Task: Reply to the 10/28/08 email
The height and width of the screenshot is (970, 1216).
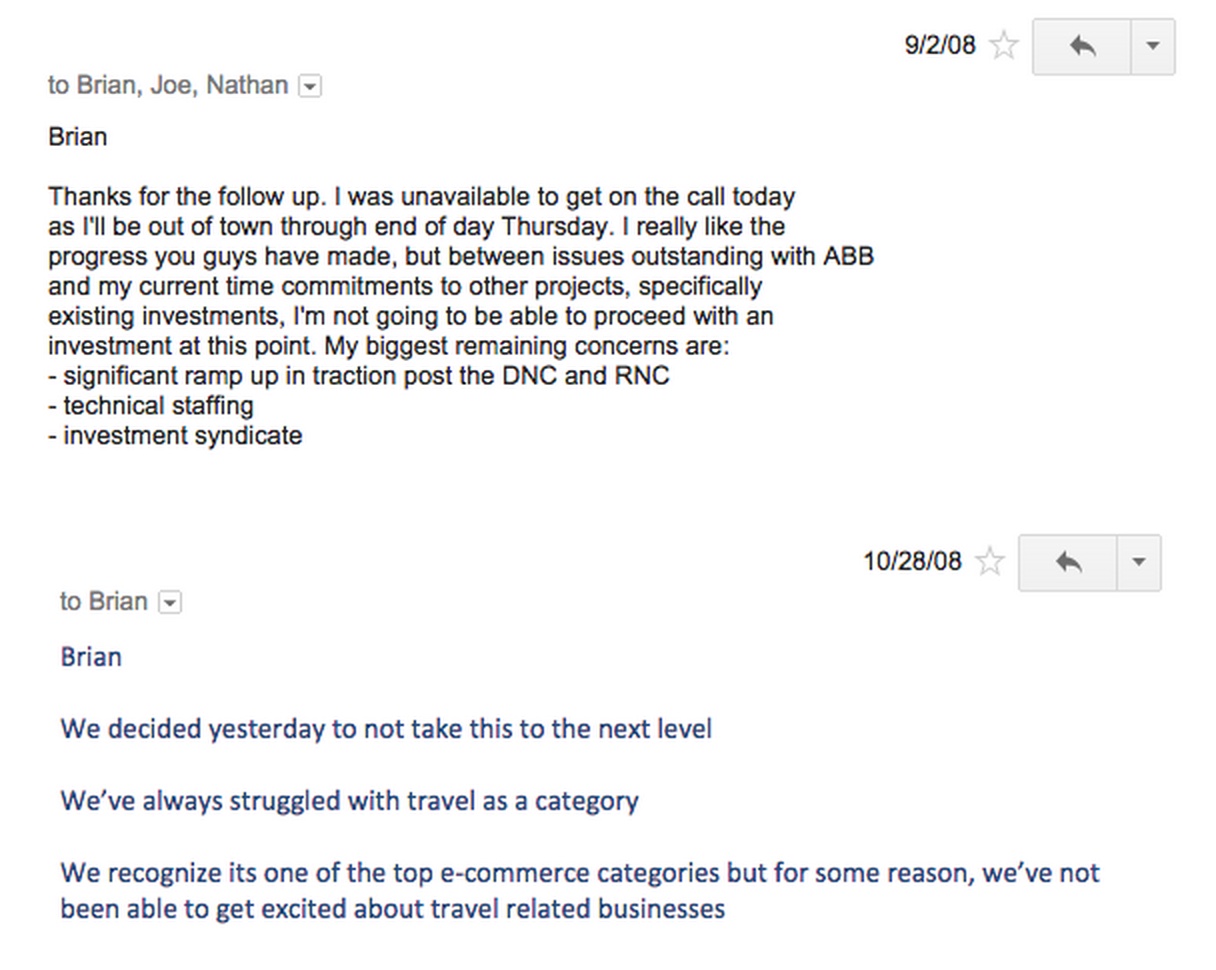Action: point(1068,562)
